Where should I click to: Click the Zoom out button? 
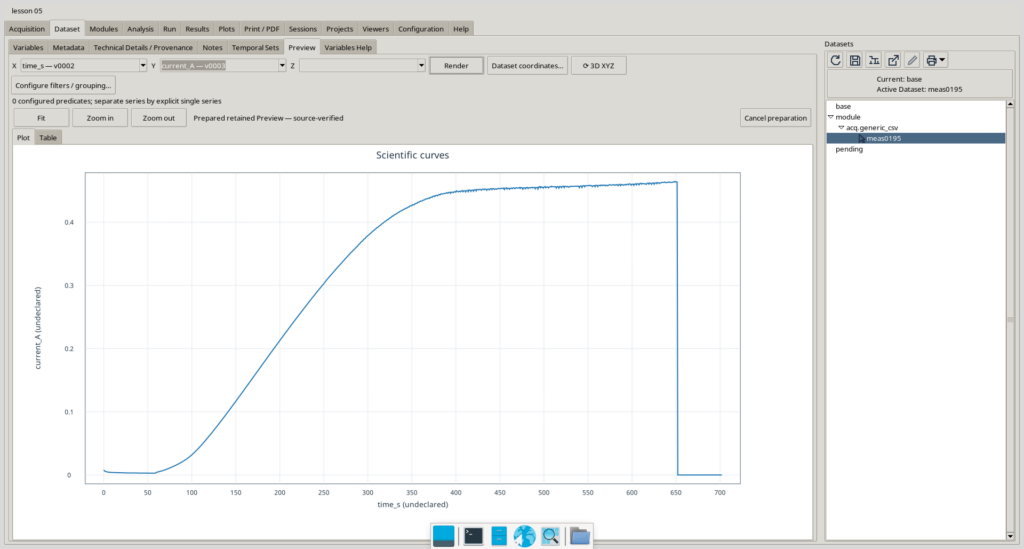pyautogui.click(x=159, y=118)
